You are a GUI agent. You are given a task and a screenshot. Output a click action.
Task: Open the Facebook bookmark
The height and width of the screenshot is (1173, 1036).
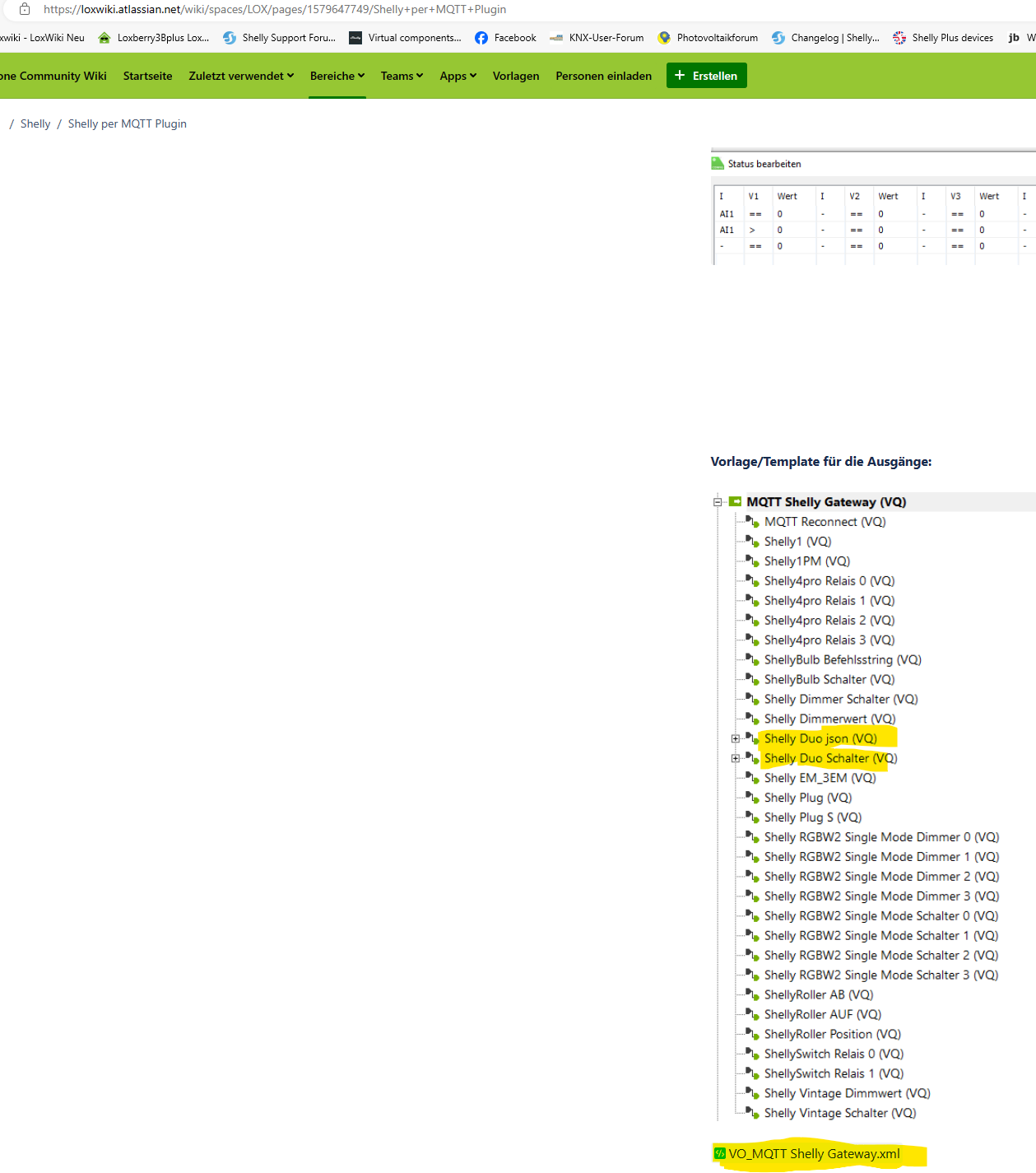click(x=505, y=38)
